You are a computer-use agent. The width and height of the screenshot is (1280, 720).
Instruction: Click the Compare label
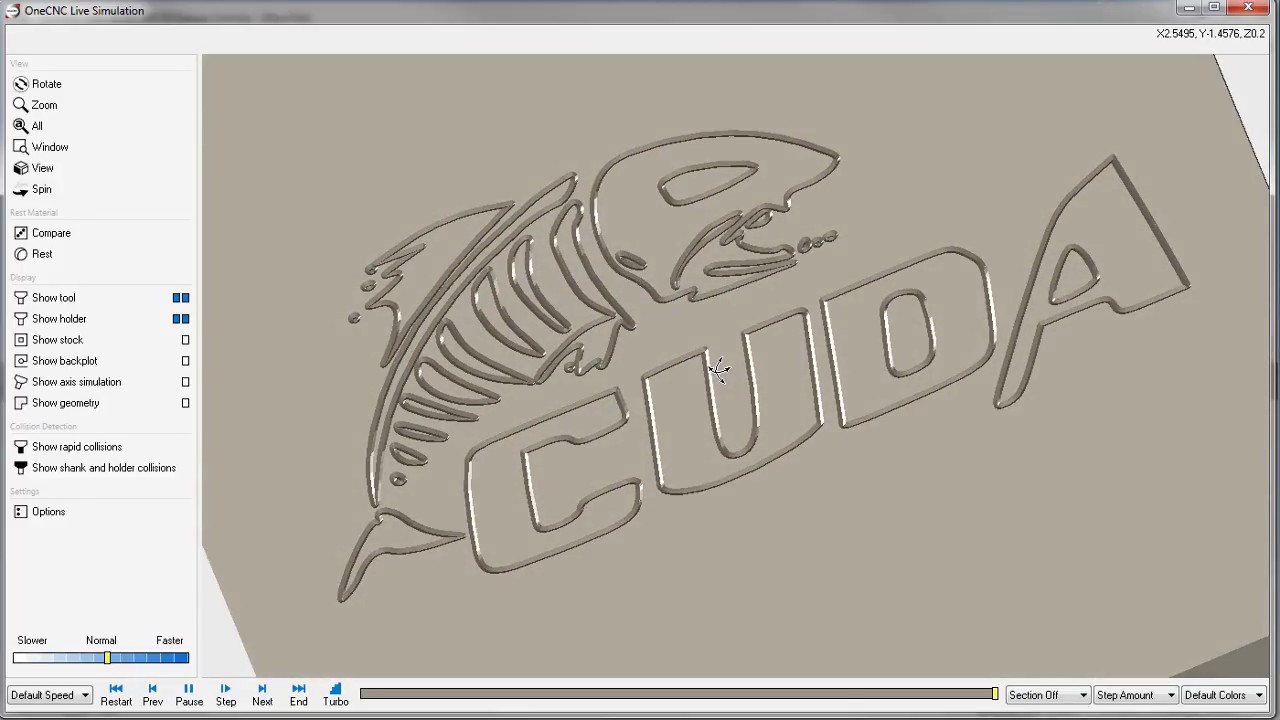51,233
